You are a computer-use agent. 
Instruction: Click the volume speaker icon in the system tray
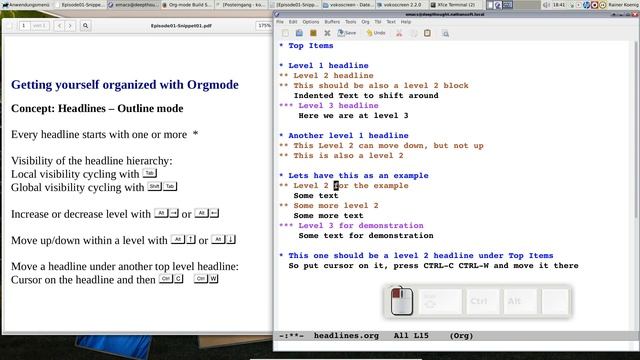pos(546,5)
